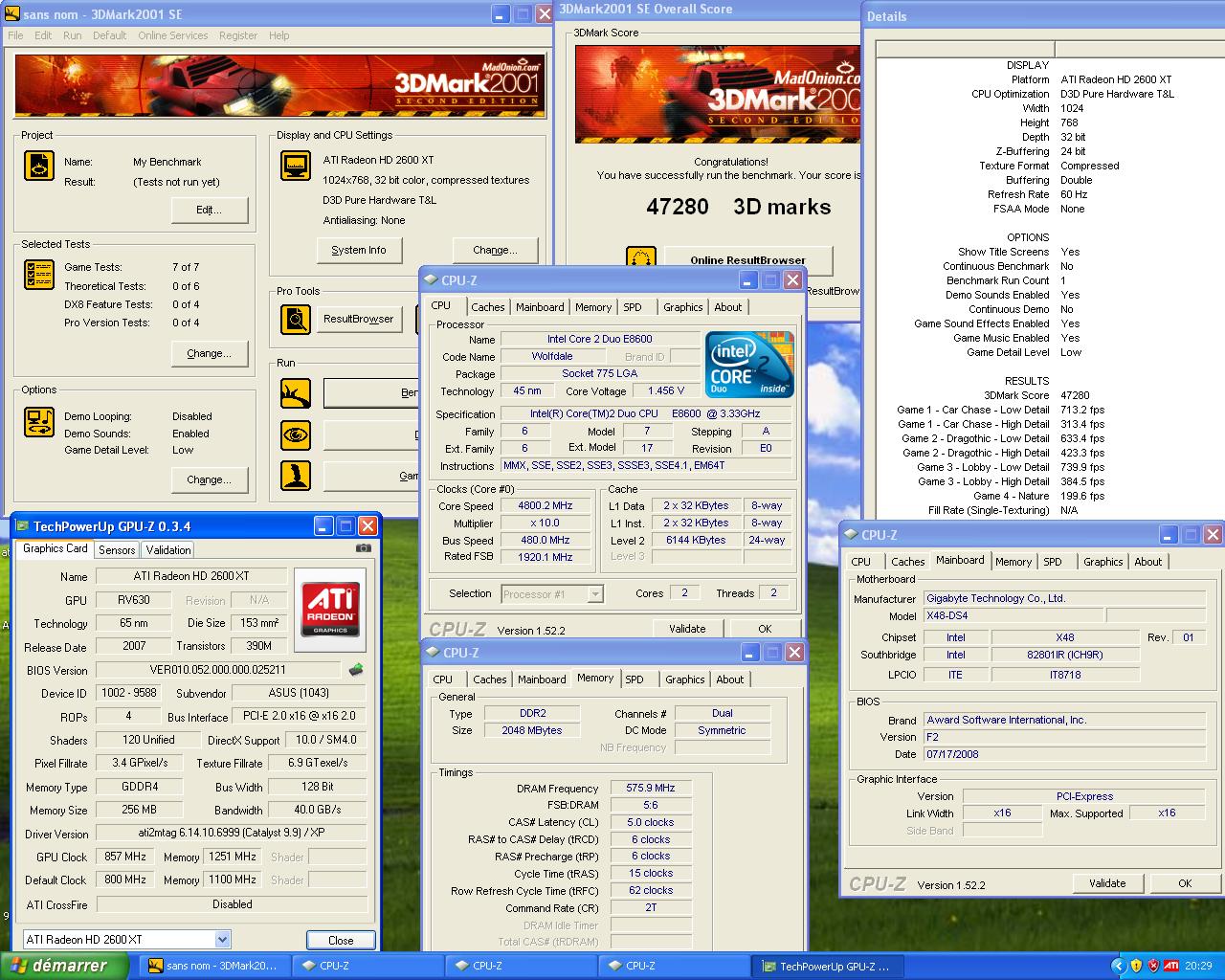Click the GPU-Z title bar icon

point(21,526)
